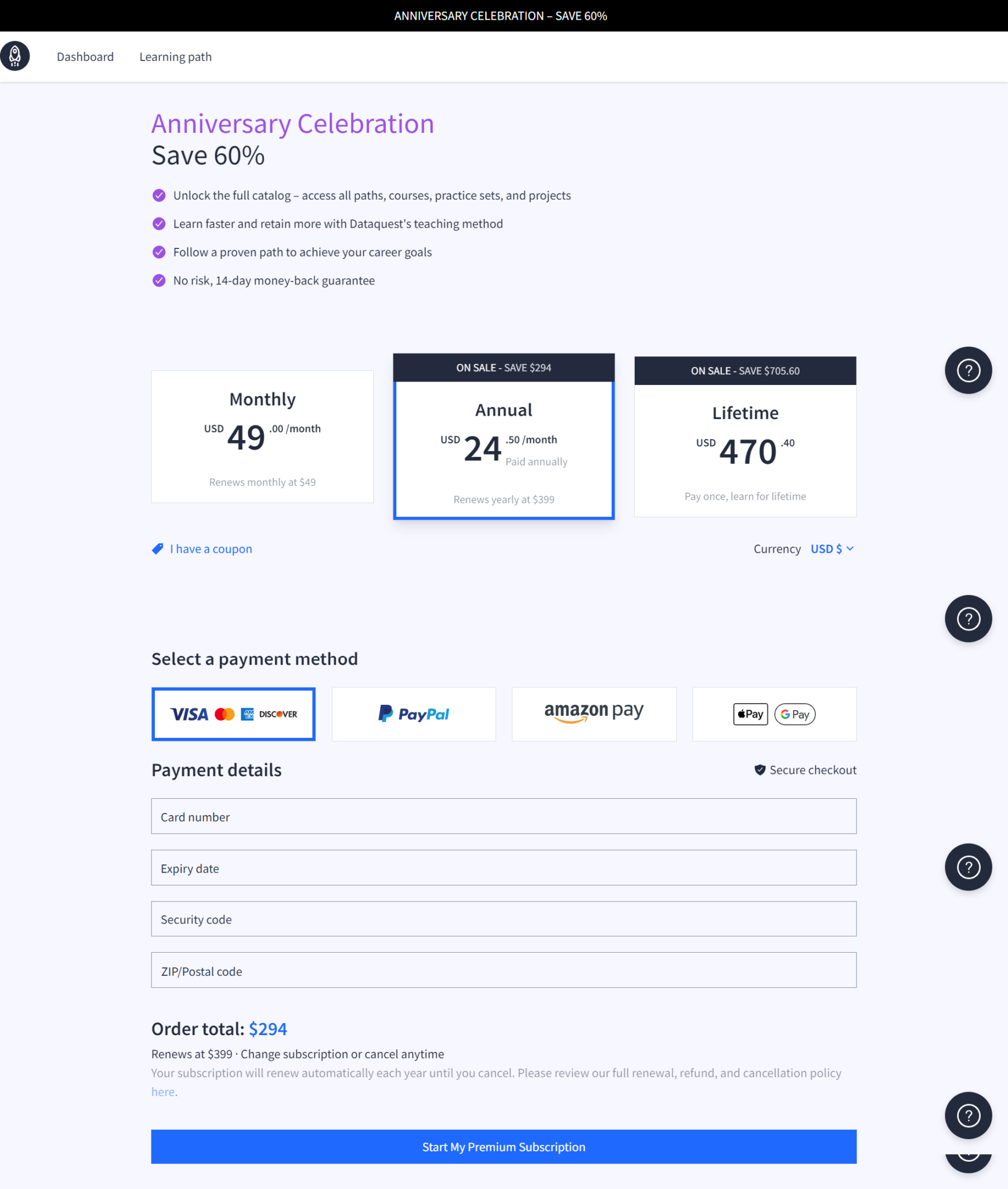The height and width of the screenshot is (1189, 1008).
Task: Click the Google Pay icon
Action: coord(794,714)
